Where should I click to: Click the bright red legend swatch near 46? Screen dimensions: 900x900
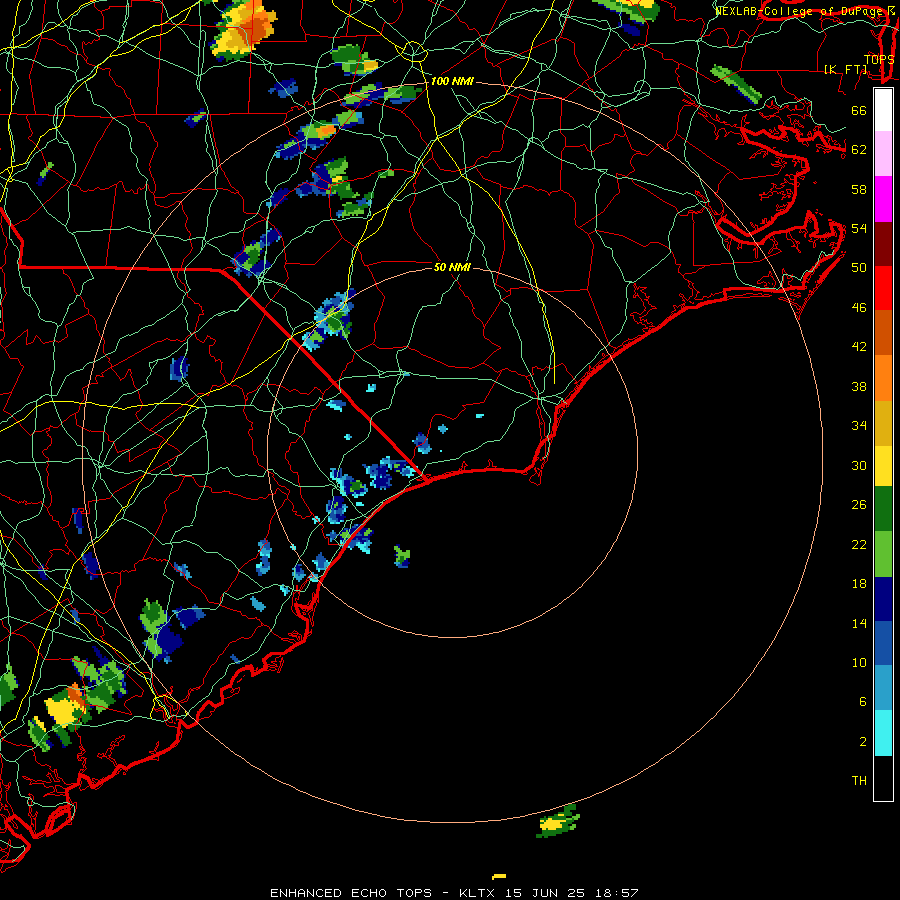[x=883, y=288]
